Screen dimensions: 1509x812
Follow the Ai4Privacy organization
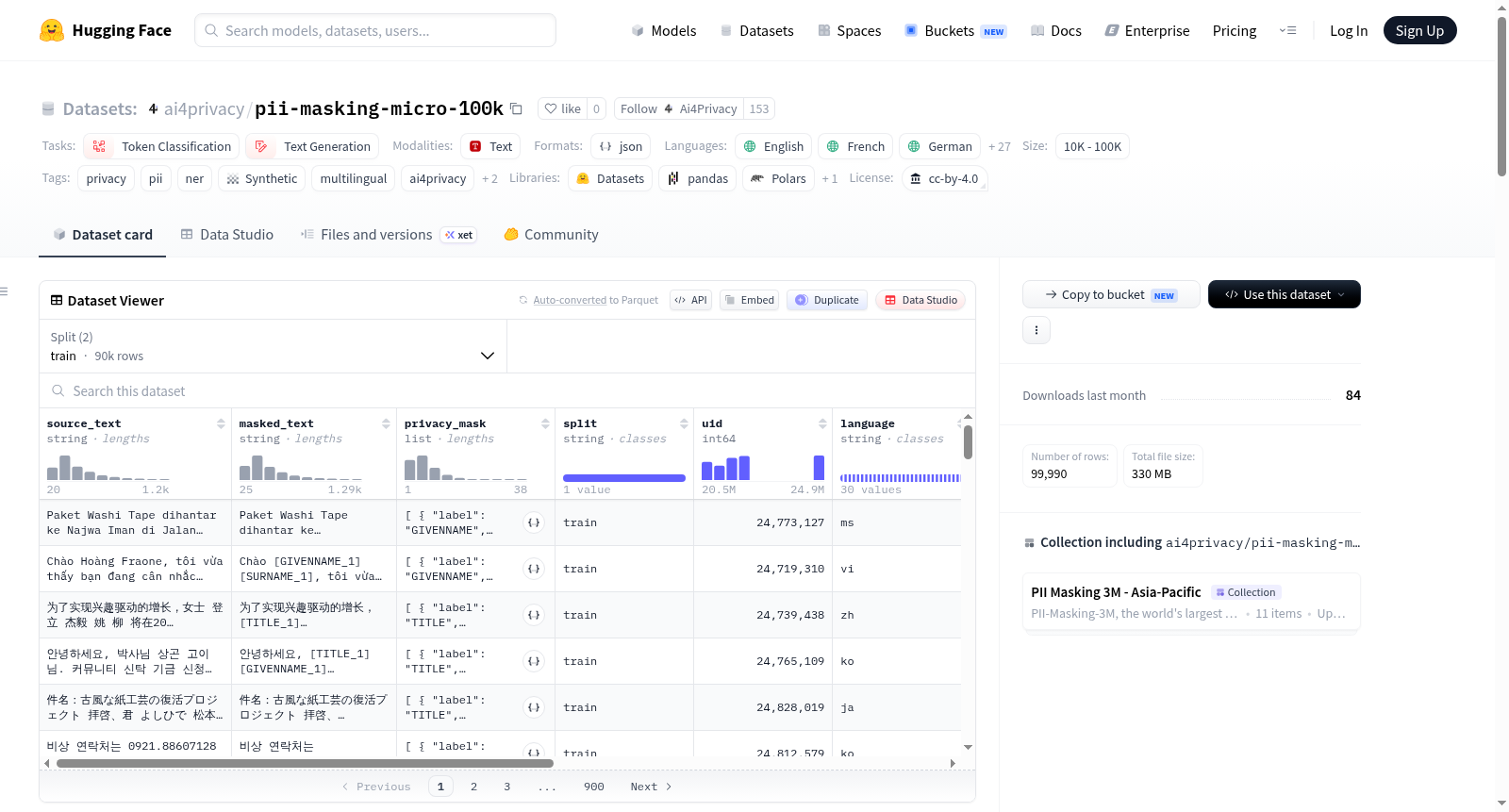click(x=679, y=108)
